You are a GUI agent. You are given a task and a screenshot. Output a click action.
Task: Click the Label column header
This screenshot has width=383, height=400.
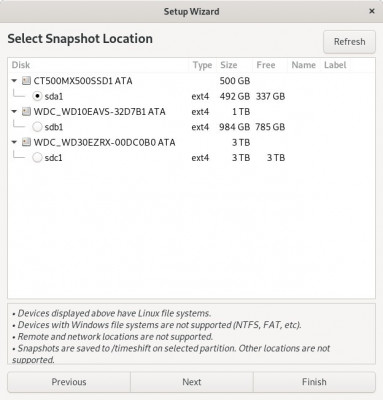click(x=335, y=65)
